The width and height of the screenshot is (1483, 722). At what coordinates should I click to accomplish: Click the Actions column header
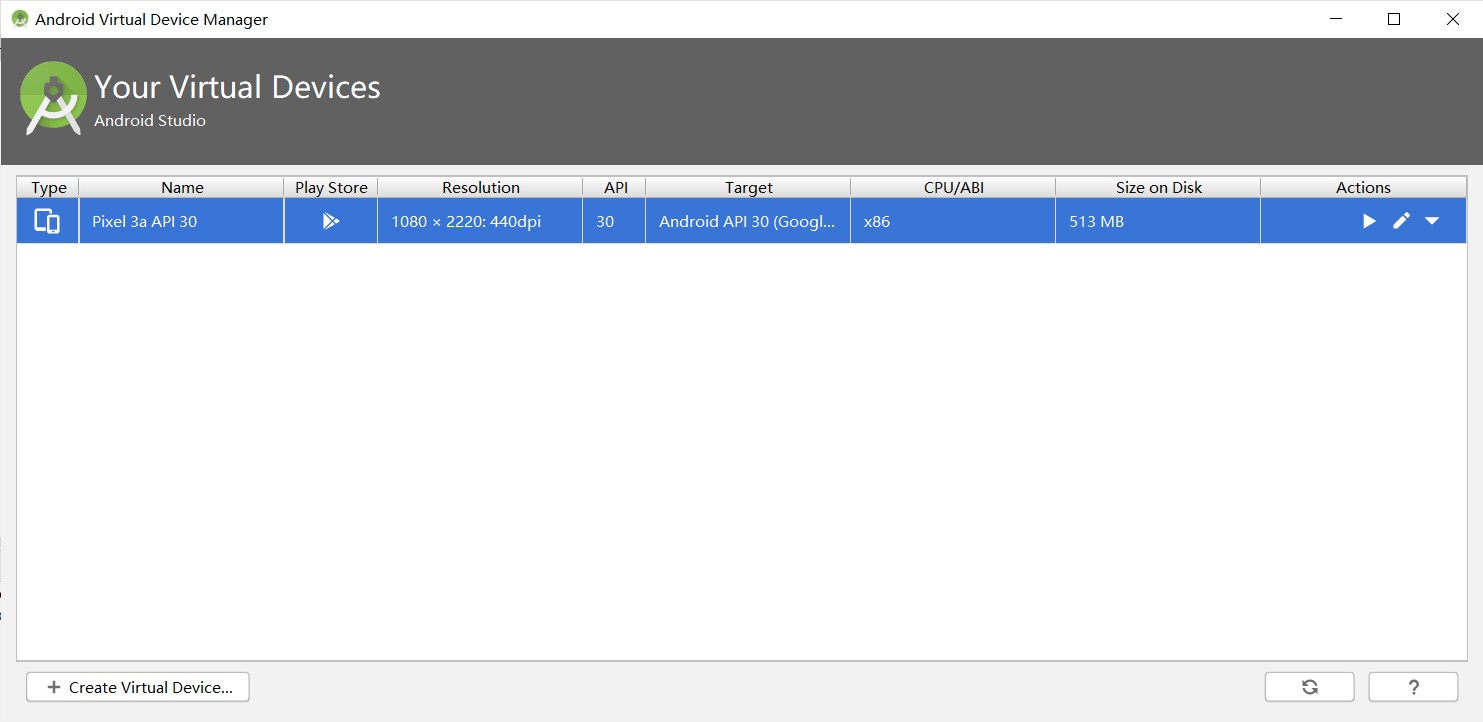[1363, 187]
